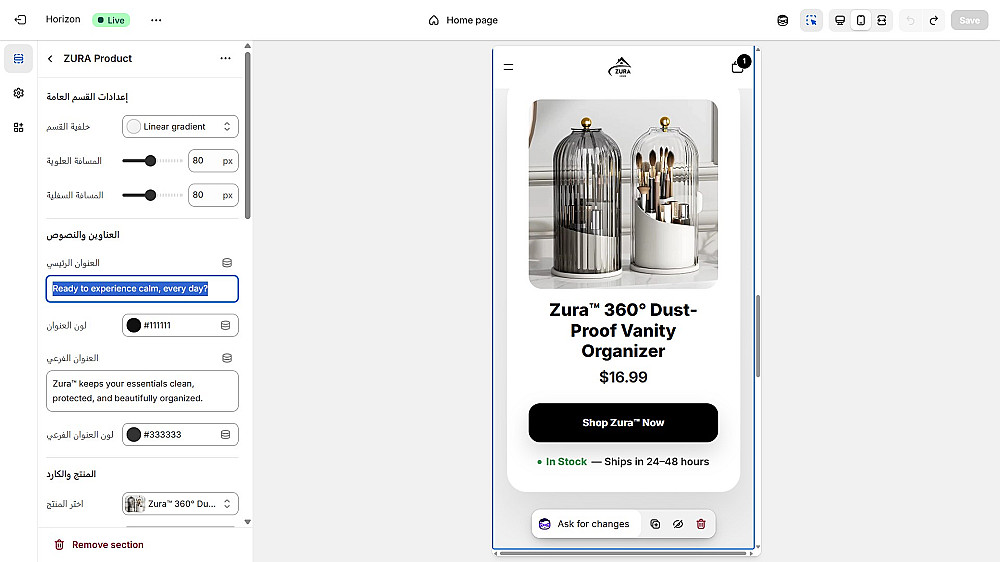This screenshot has width=1000, height=562.
Task: Open the Home page template selector
Action: 462,20
